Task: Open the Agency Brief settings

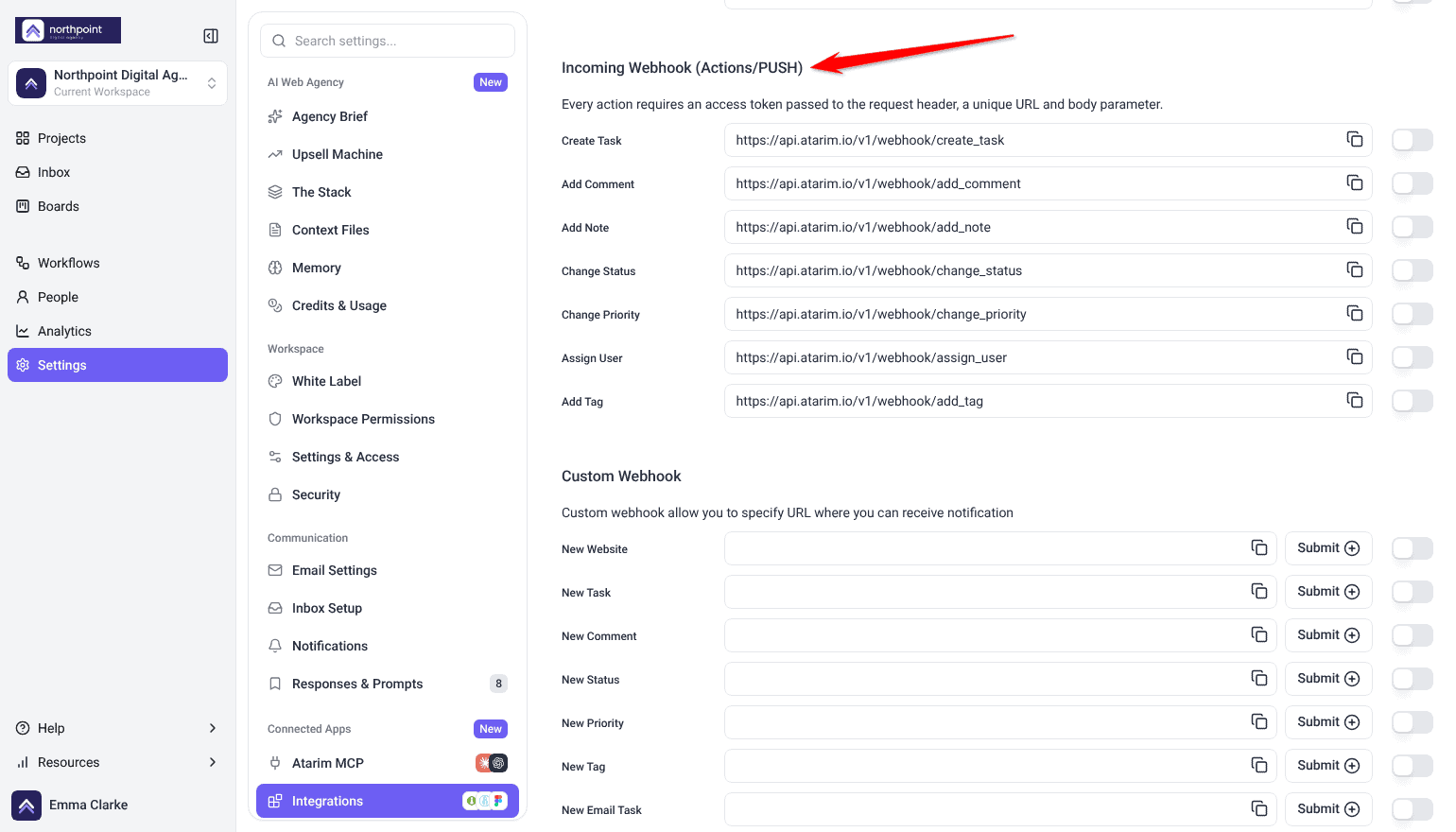Action: click(x=388, y=116)
